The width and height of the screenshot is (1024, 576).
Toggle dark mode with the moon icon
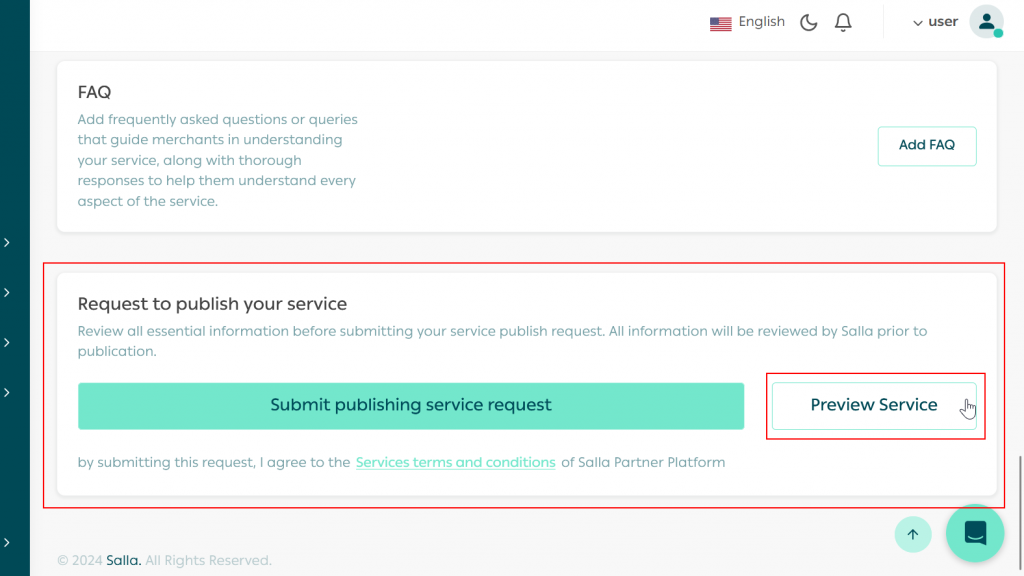coord(809,22)
